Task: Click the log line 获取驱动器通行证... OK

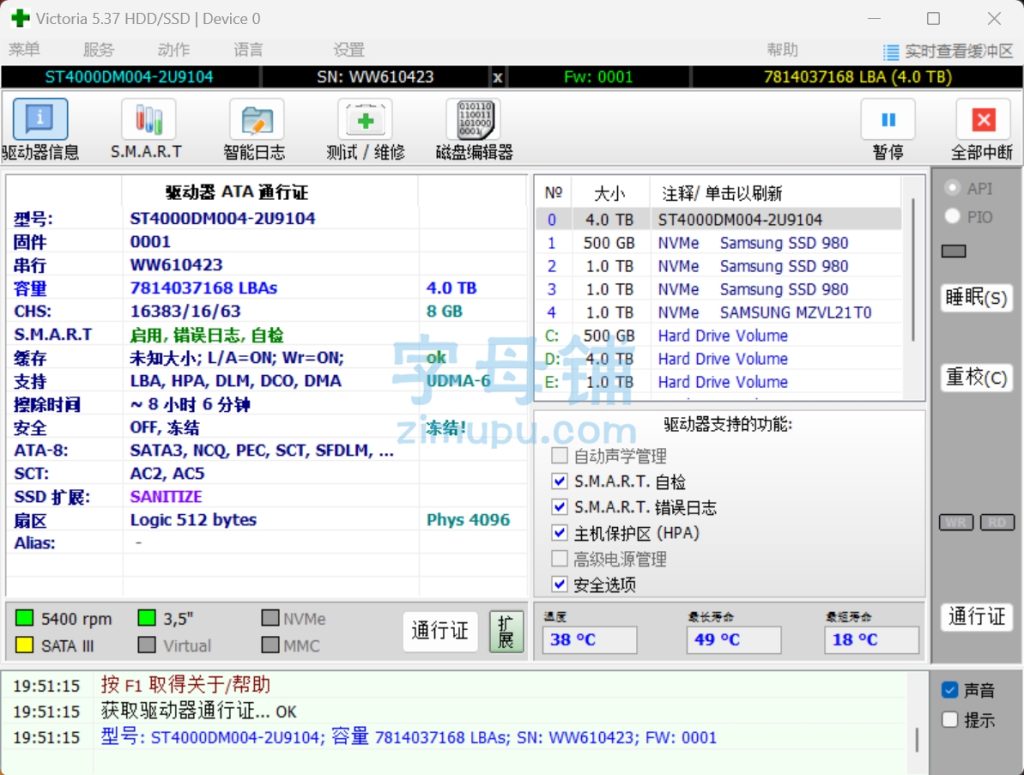Action: [199, 711]
